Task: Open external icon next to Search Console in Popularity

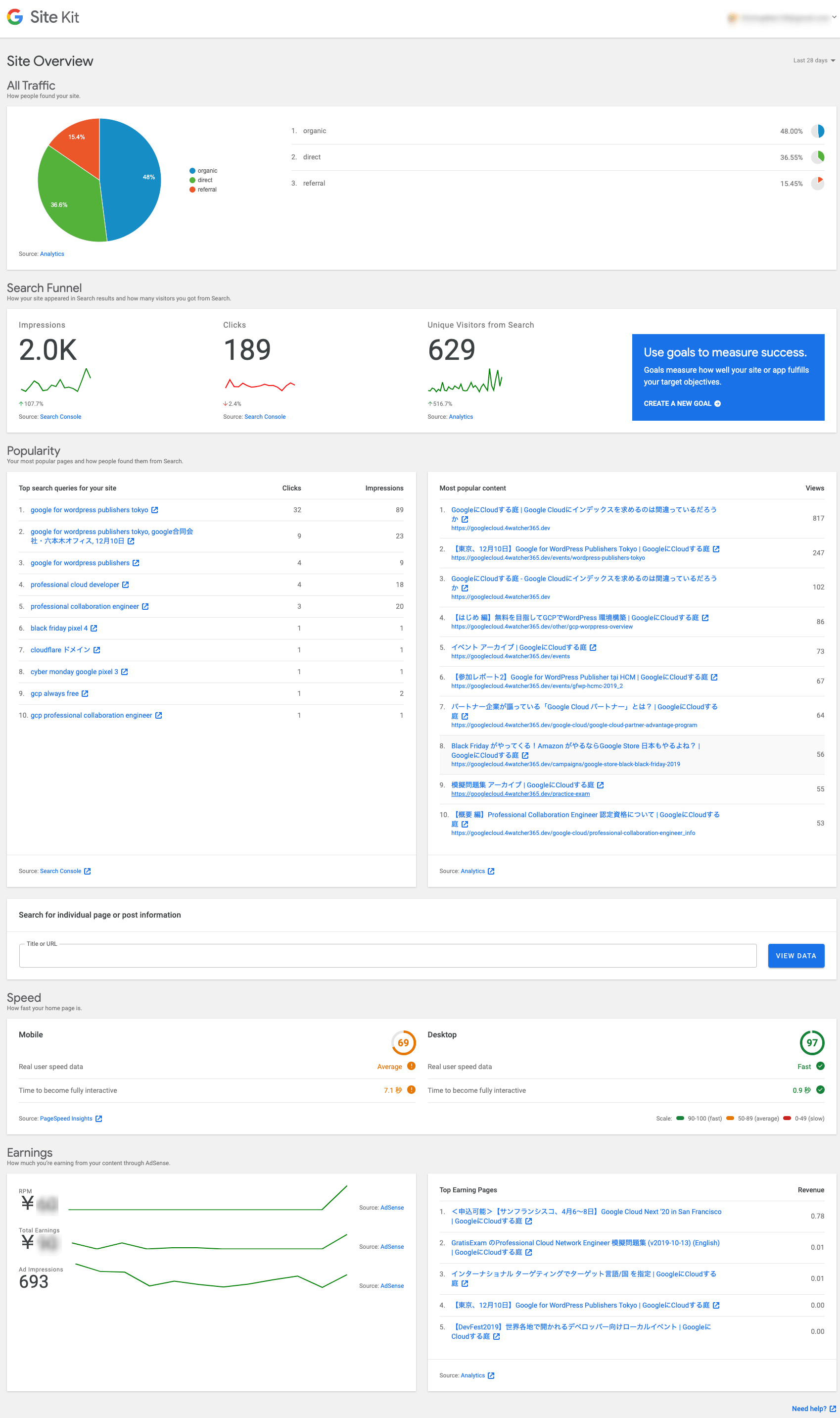Action: [87, 872]
